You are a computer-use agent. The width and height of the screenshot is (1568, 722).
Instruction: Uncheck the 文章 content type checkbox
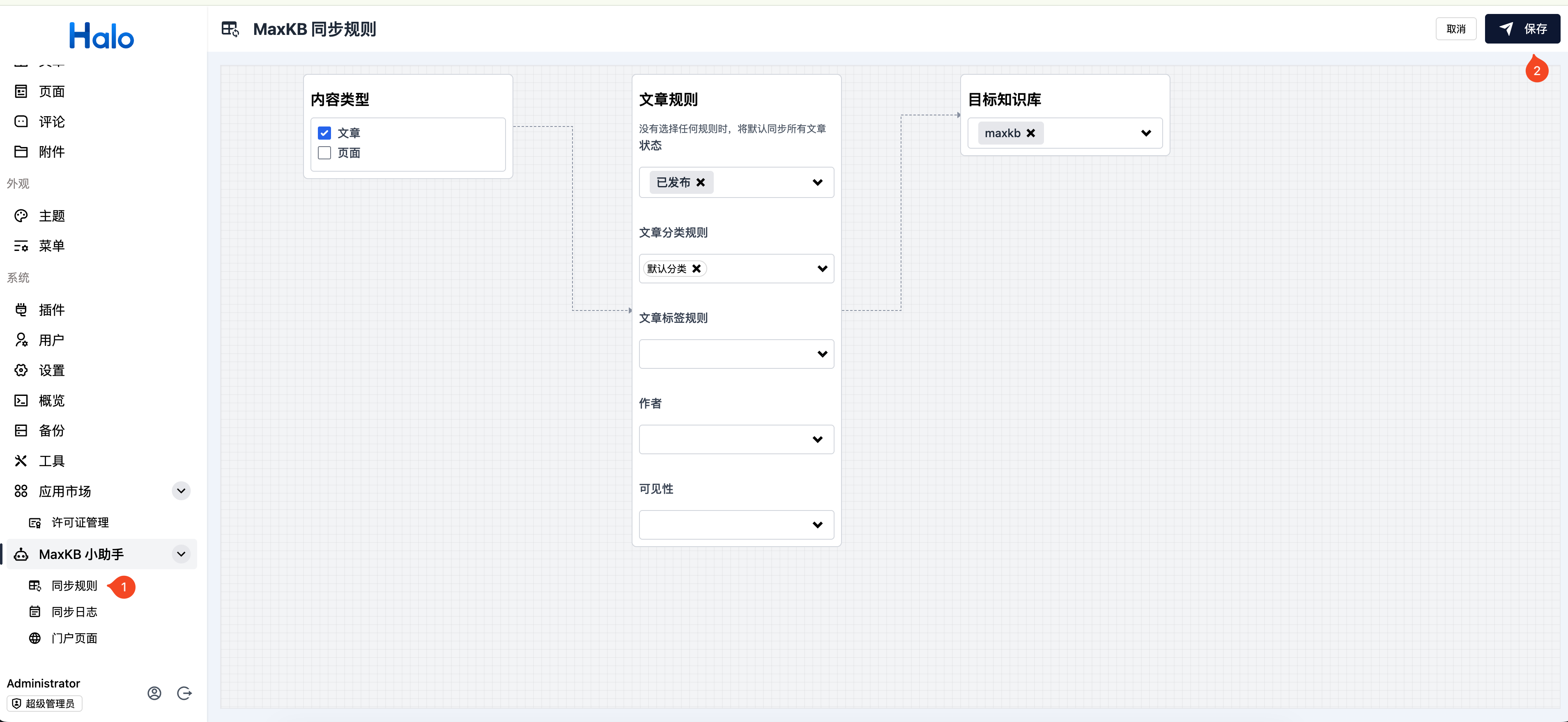(324, 133)
